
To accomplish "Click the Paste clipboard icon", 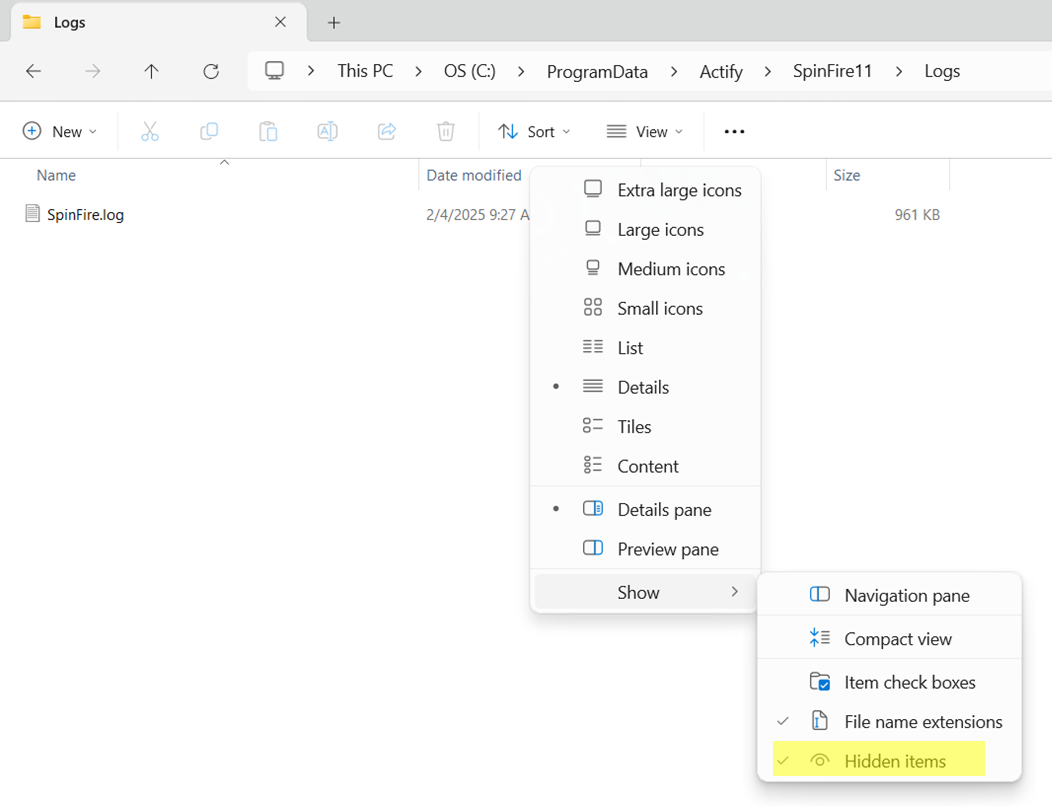I will click(268, 132).
